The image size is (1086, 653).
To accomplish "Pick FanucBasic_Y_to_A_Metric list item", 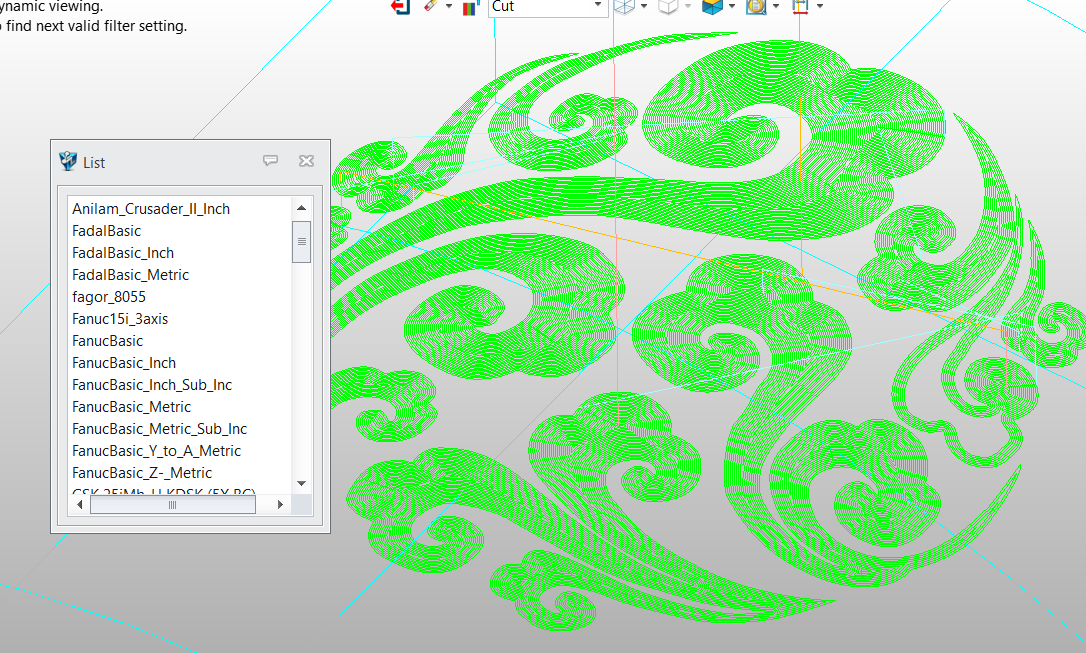I will tap(156, 451).
